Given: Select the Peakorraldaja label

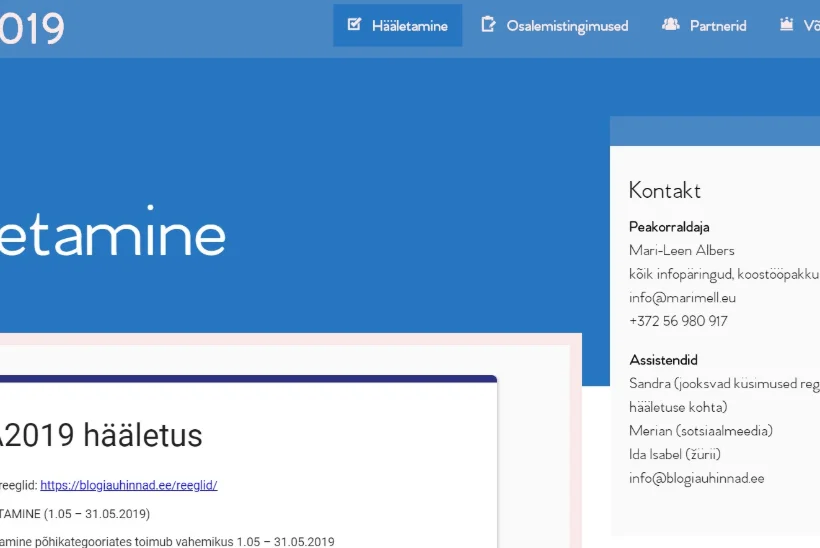Looking at the screenshot, I should 669,227.
